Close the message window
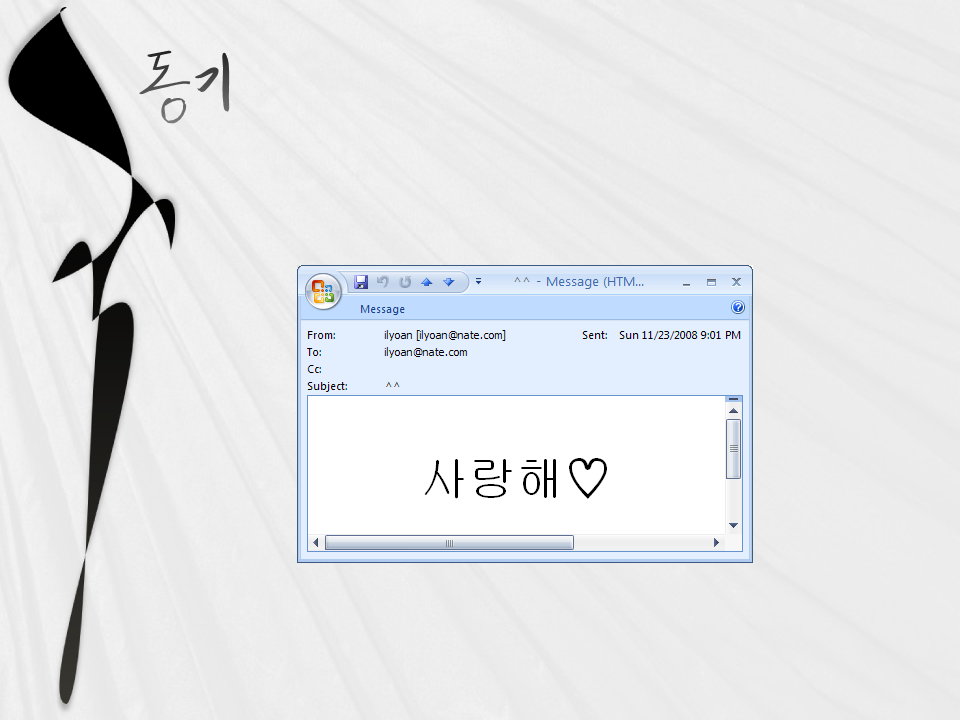The image size is (960, 720). (x=737, y=282)
